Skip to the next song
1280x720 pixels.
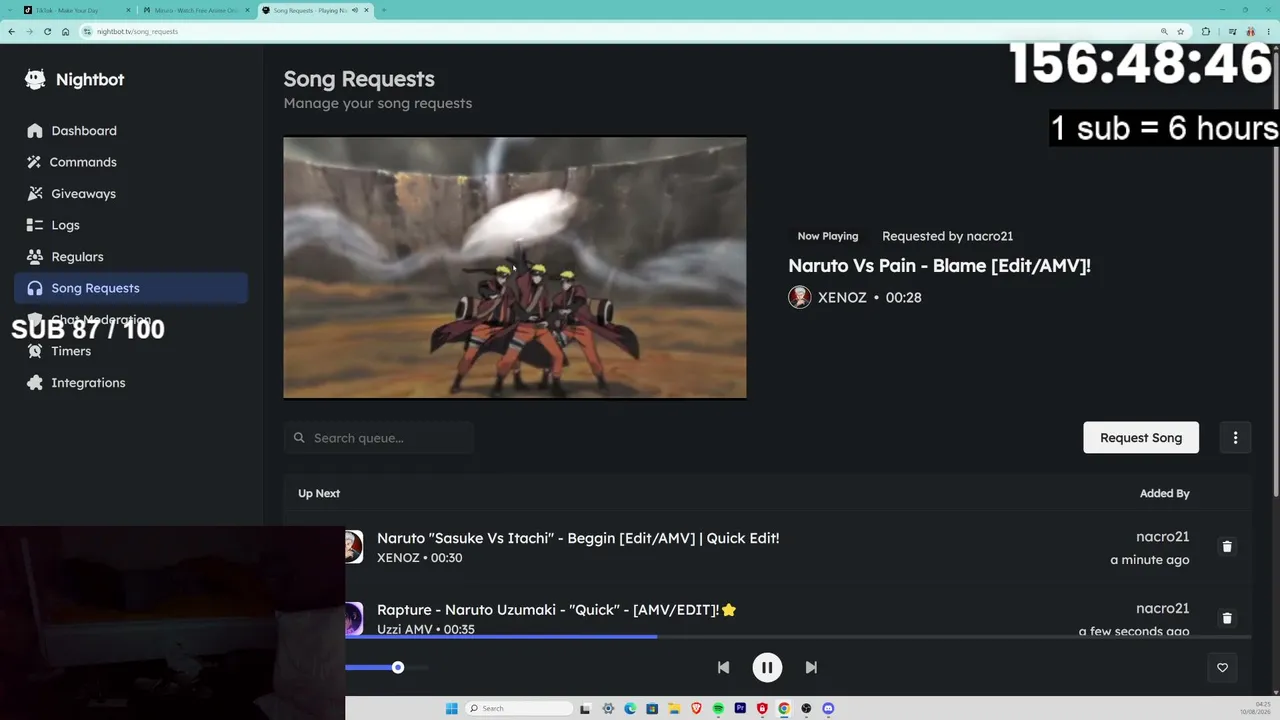pos(811,667)
